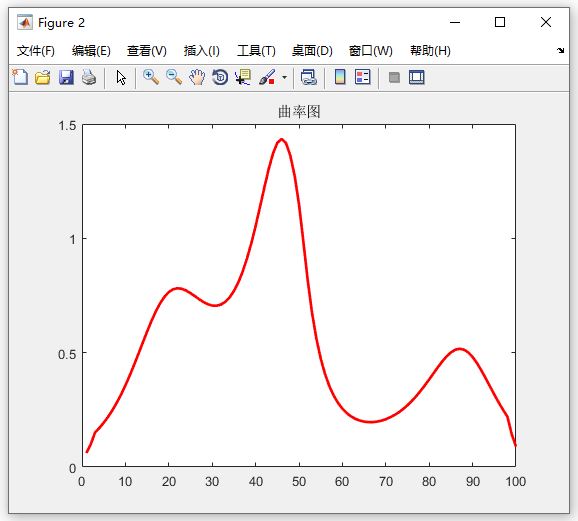Screen dimensions: 578x521
Task: Activate the Zoom In magnifier tool
Action: click(151, 77)
